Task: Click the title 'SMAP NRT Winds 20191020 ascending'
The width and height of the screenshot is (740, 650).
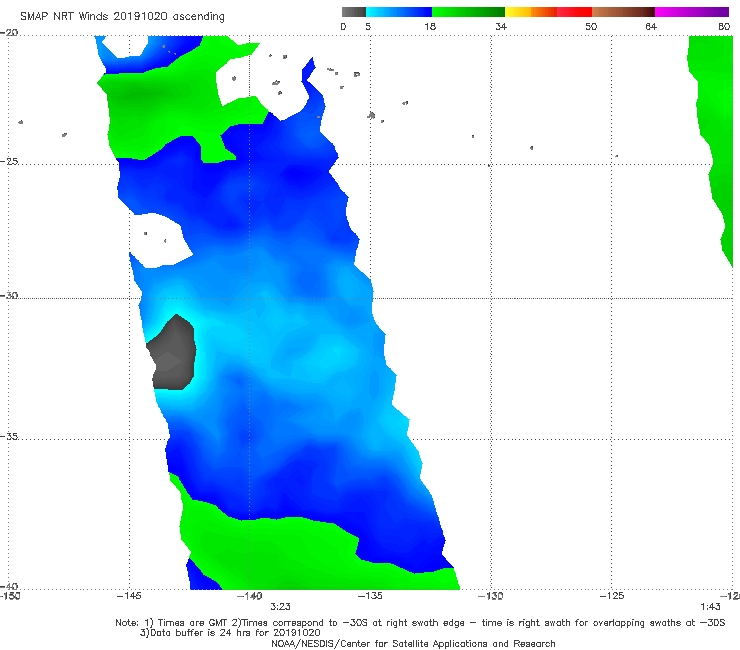Action: coord(122,16)
